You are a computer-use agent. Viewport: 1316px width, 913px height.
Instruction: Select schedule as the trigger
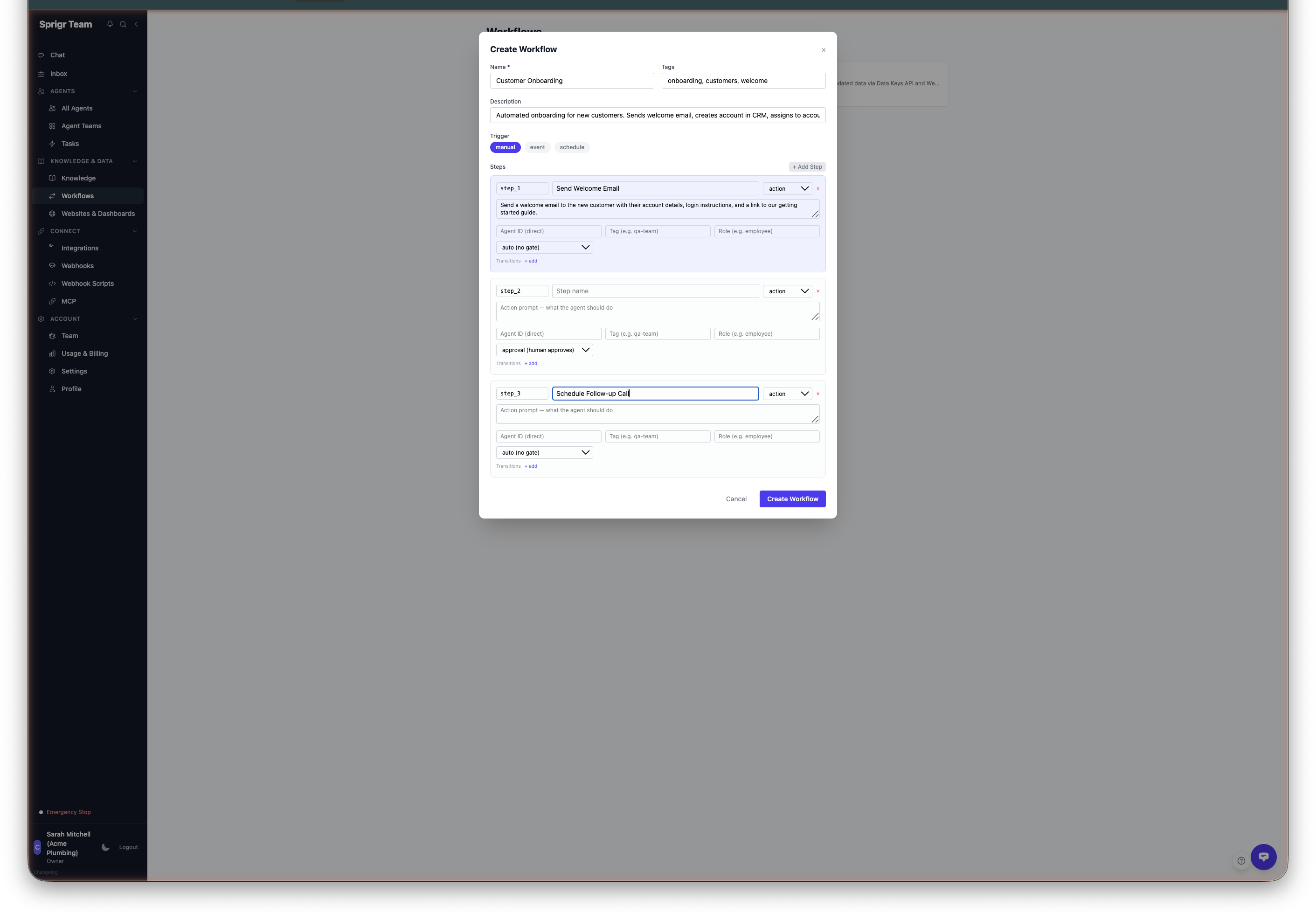572,147
